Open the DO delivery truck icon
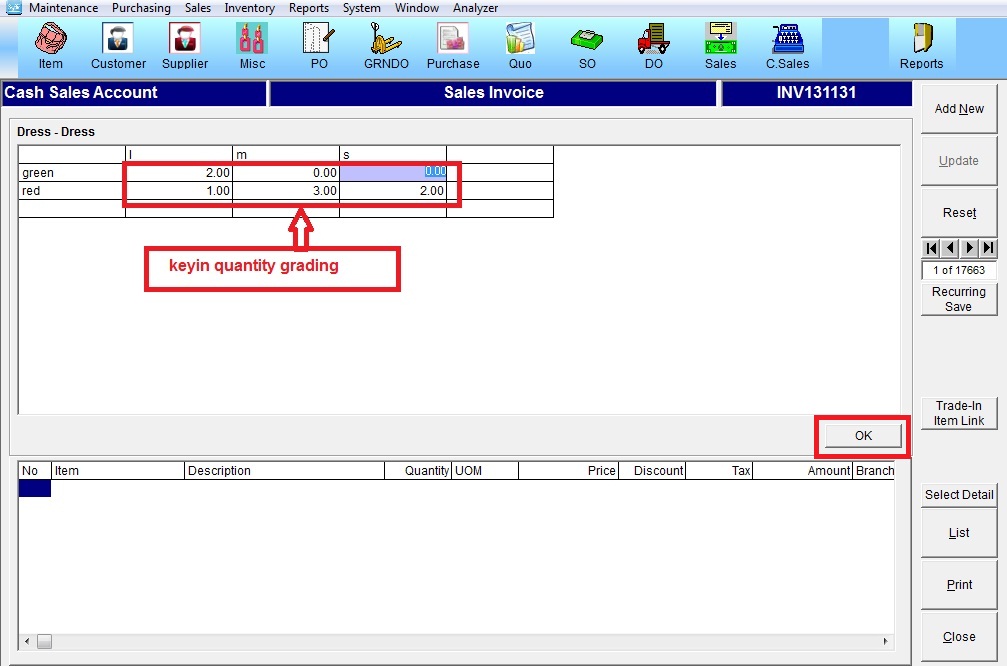 653,46
